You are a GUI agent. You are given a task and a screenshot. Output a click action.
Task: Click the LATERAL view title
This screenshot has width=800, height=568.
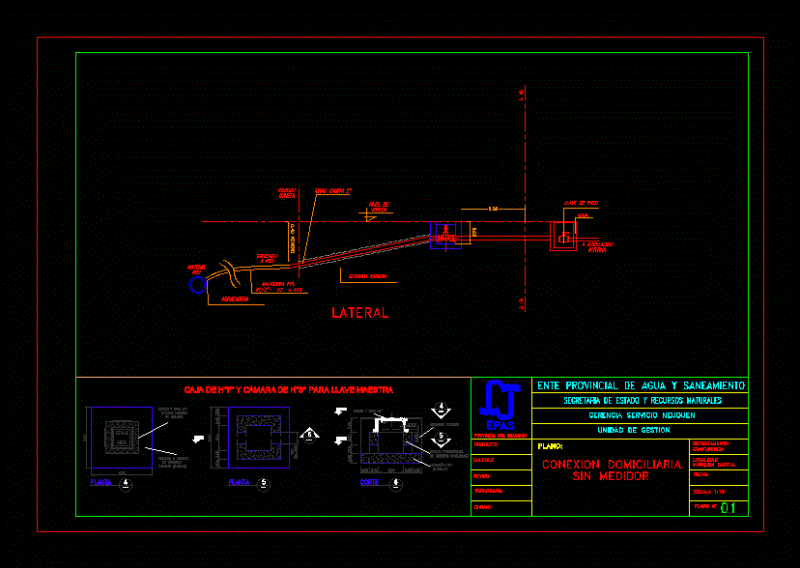360,313
